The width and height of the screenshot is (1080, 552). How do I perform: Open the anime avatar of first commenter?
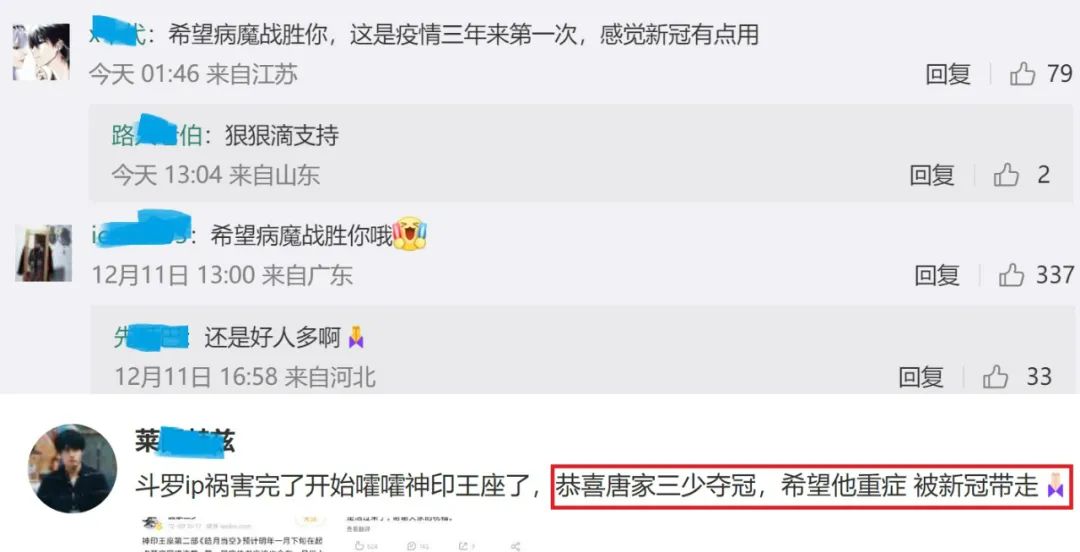(x=41, y=52)
